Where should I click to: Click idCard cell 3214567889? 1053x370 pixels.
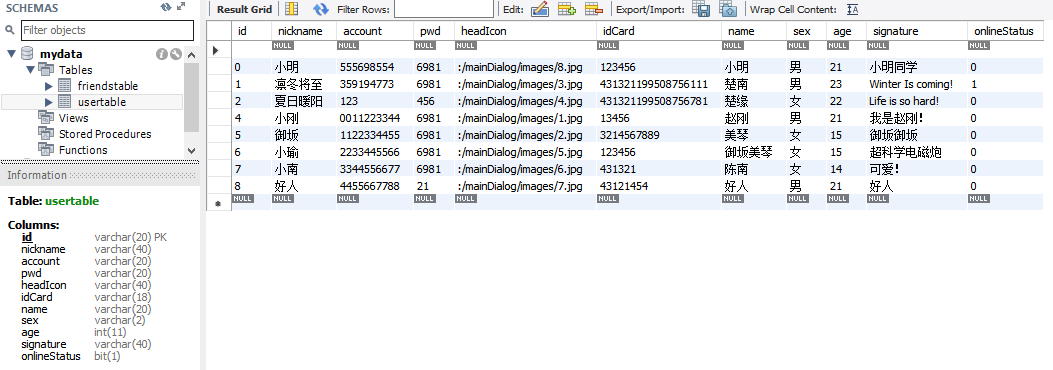(658, 135)
